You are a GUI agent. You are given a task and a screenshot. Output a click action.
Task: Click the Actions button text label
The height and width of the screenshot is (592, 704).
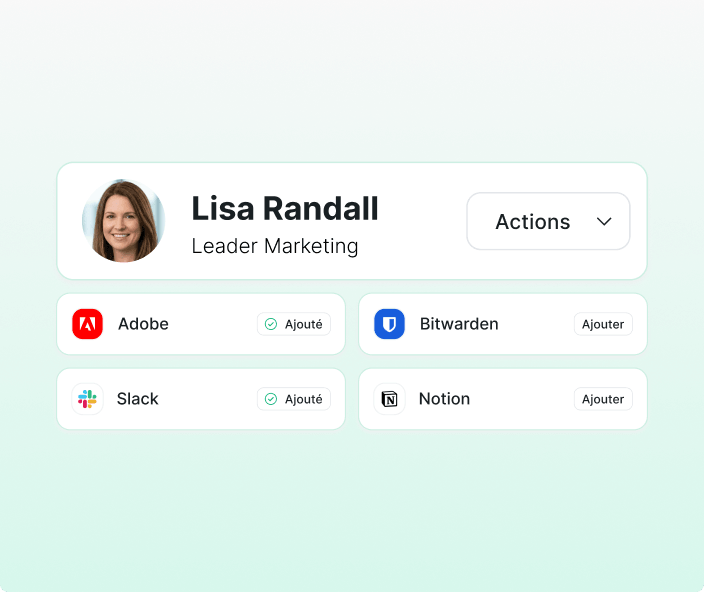click(x=532, y=222)
